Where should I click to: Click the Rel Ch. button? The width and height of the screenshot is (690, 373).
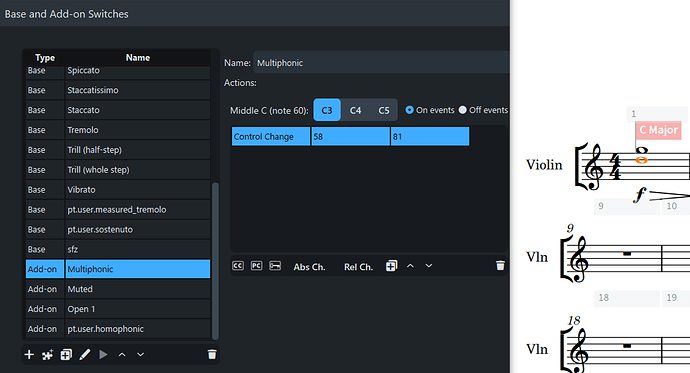tap(358, 267)
